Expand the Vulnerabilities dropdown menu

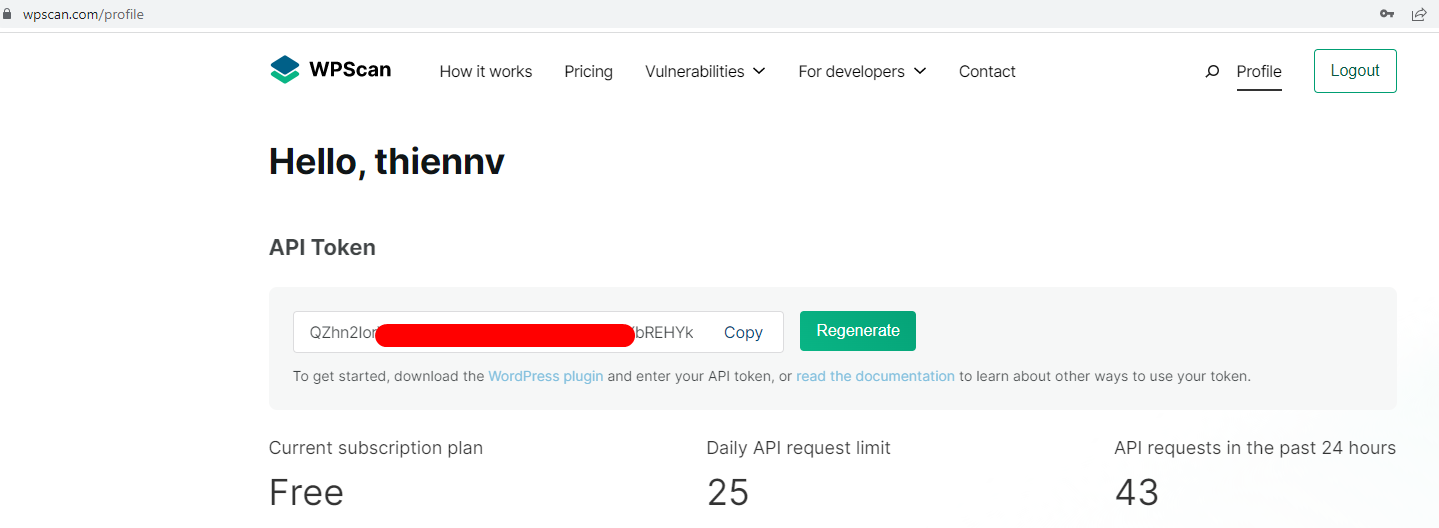(705, 71)
